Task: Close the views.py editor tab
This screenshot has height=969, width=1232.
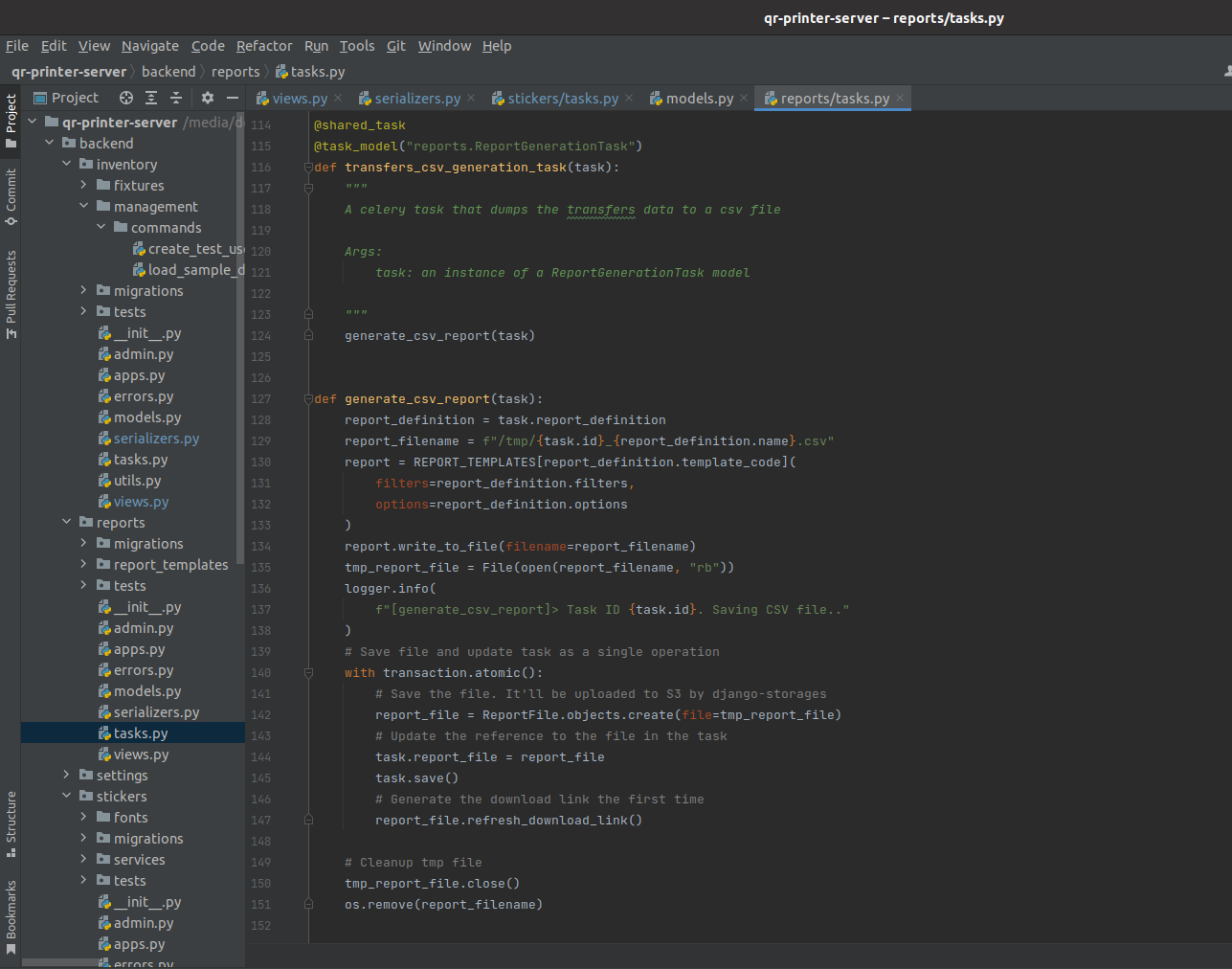Action: tap(338, 98)
